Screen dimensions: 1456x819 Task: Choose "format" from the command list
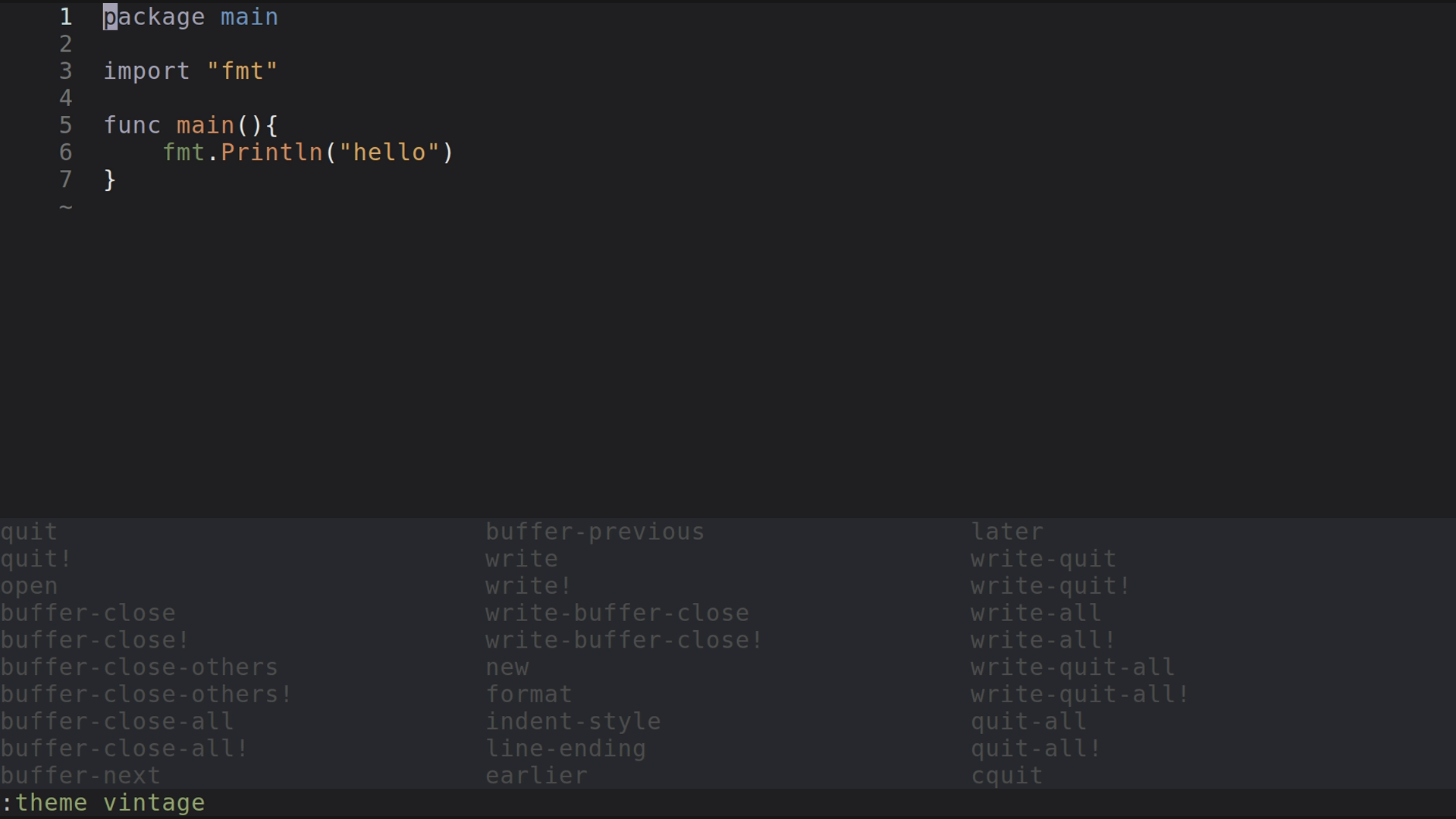529,694
